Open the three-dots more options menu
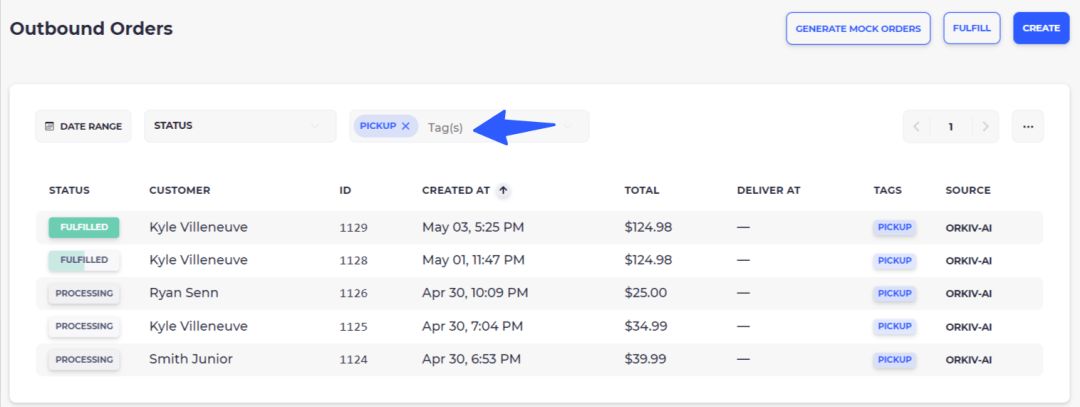Screen dimensions: 1080x407 click(1028, 127)
